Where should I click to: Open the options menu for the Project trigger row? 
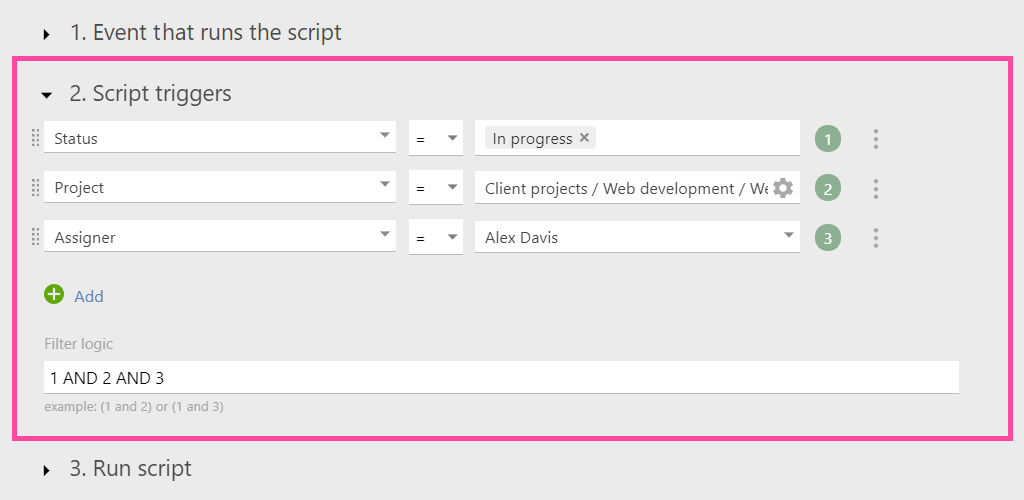[876, 189]
